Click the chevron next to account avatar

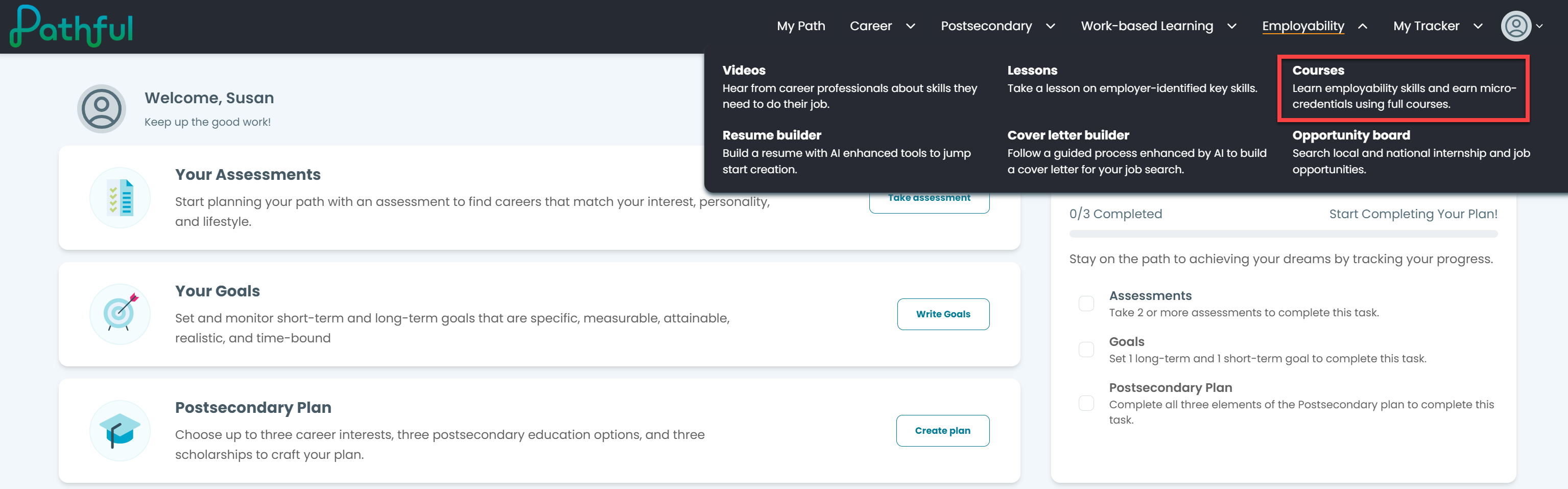1539,26
